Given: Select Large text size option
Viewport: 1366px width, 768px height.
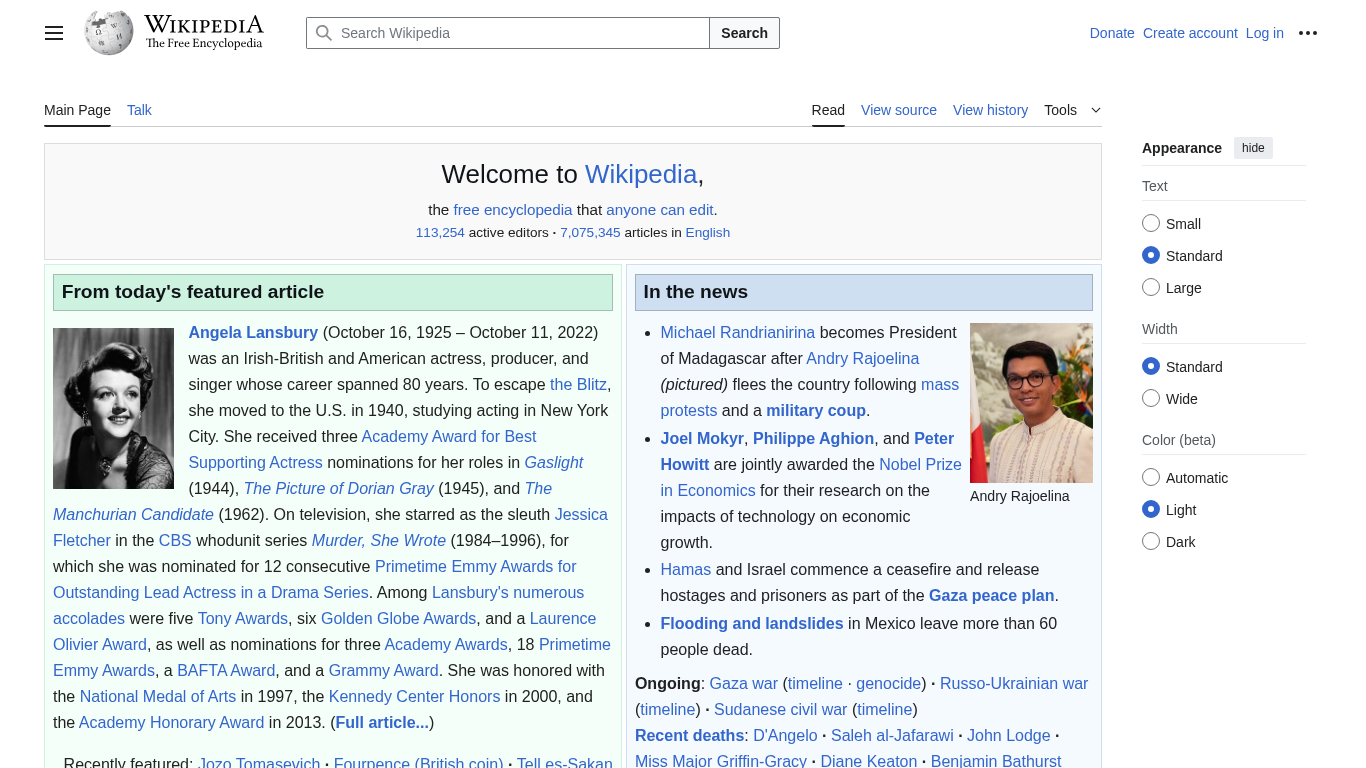Looking at the screenshot, I should (1151, 288).
